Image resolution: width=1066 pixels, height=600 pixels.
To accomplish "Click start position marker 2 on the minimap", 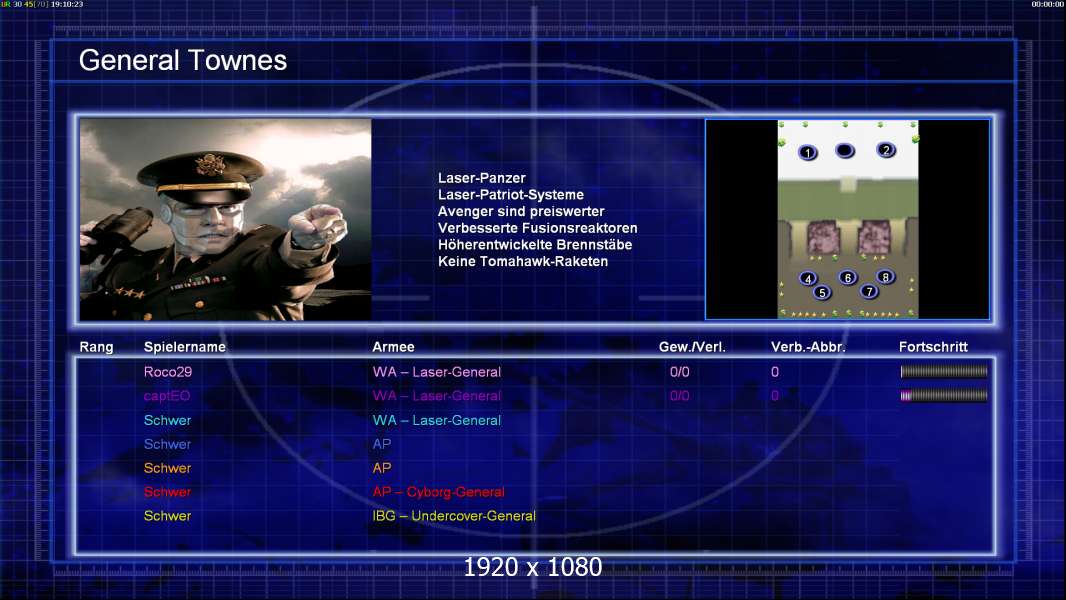I will tap(886, 150).
